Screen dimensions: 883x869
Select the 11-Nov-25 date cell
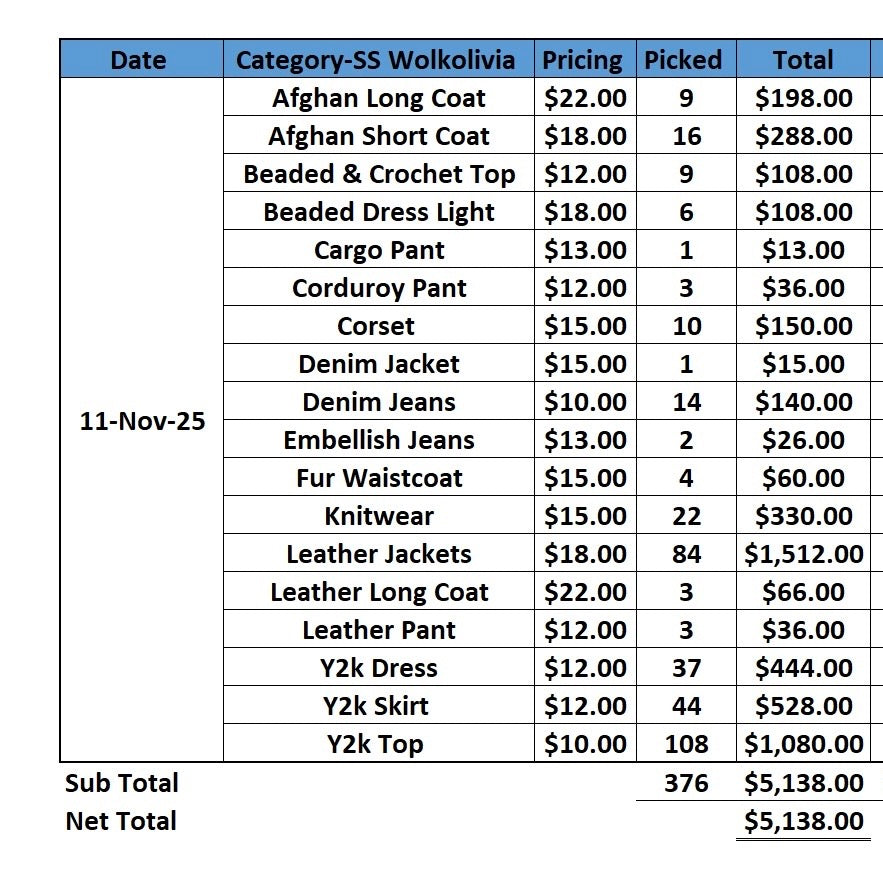tap(142, 421)
